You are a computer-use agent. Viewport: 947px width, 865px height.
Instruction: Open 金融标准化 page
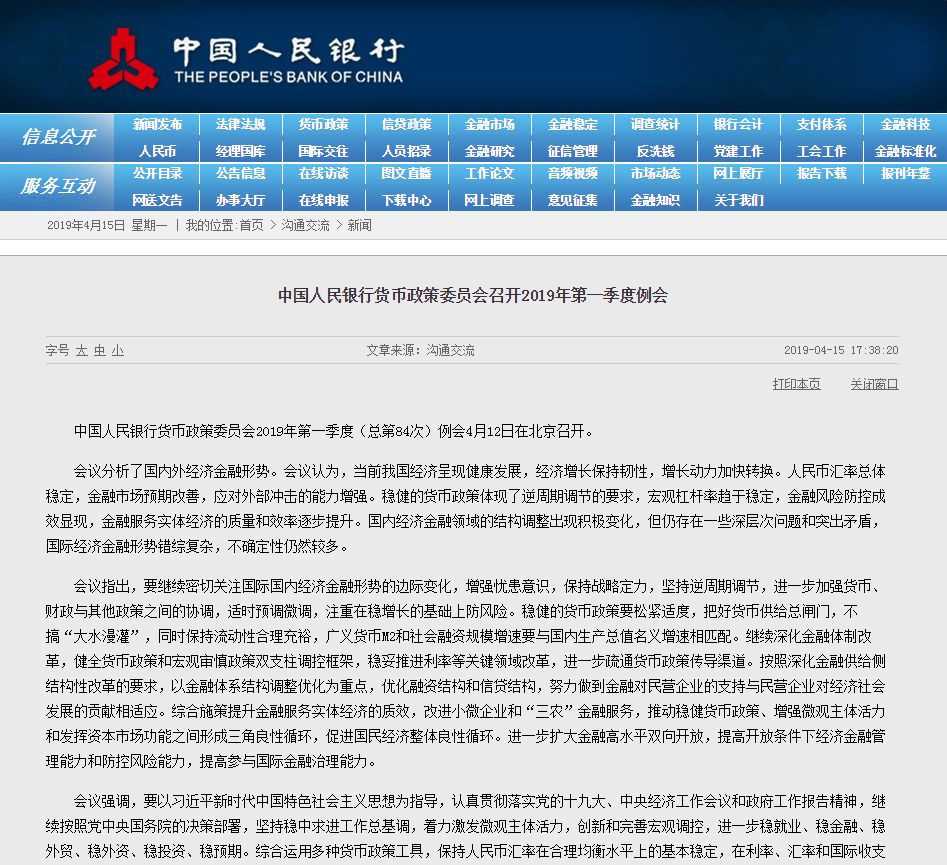905,151
